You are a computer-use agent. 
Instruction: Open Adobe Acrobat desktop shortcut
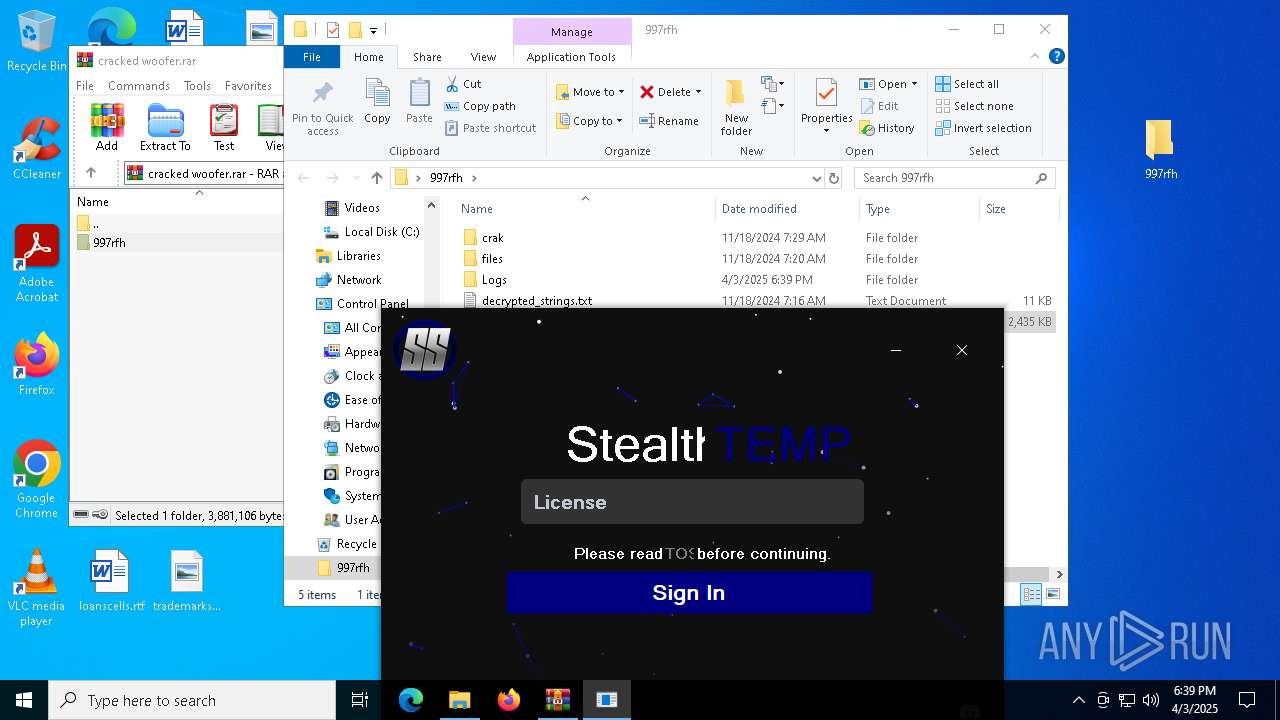(36, 264)
